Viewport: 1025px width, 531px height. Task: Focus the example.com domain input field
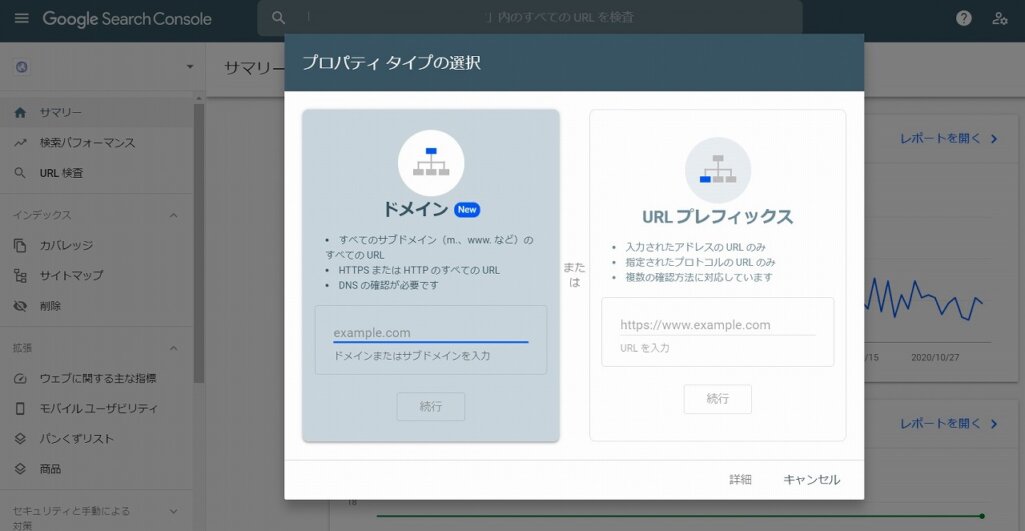point(430,332)
